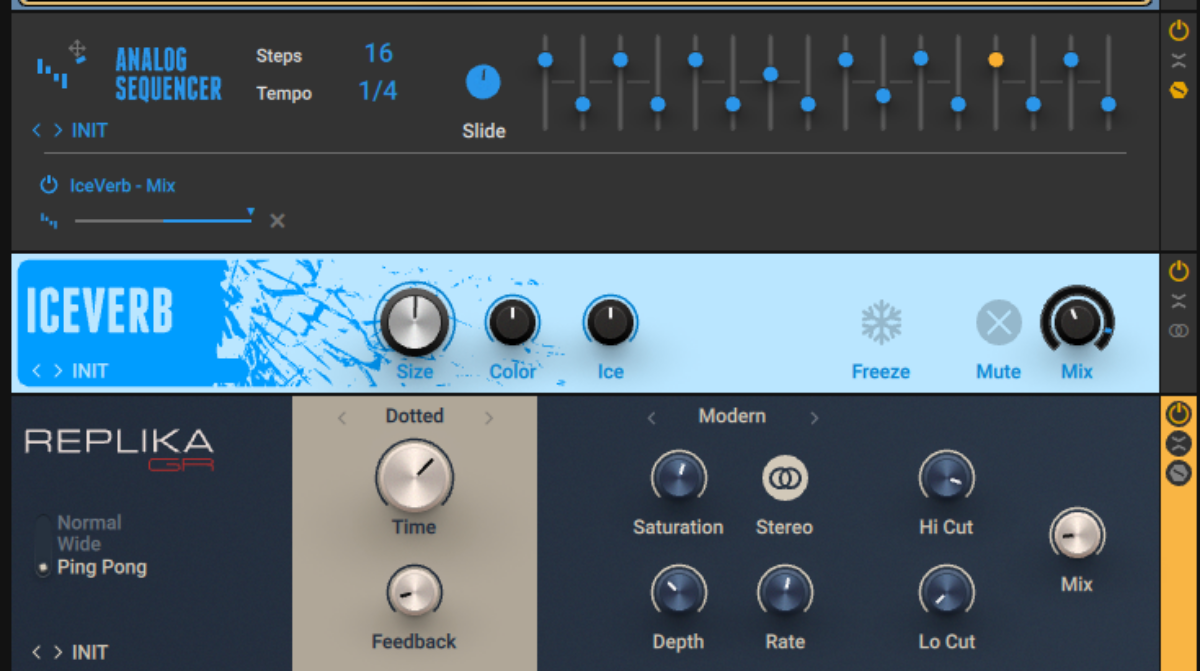1200x671 pixels.
Task: Click the Replika Mix knob
Action: 1077,535
